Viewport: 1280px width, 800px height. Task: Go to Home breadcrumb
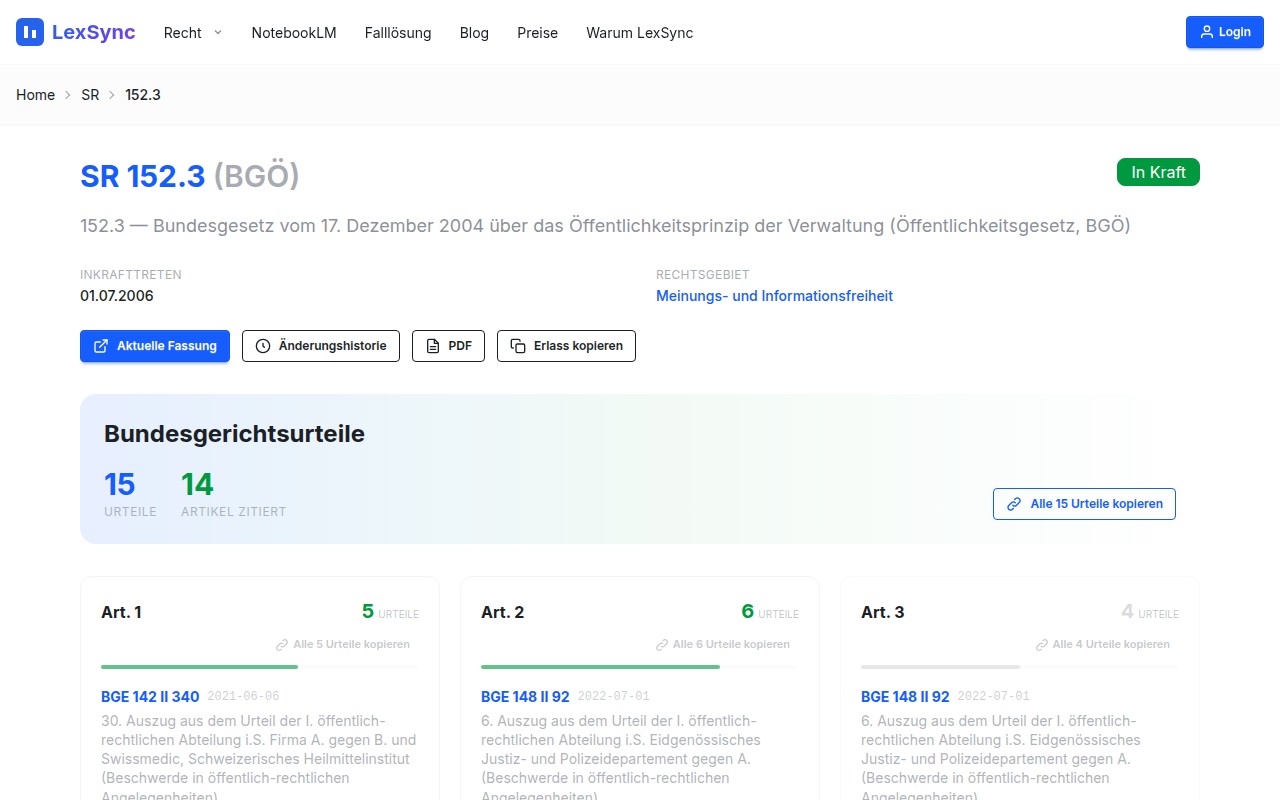[35, 95]
